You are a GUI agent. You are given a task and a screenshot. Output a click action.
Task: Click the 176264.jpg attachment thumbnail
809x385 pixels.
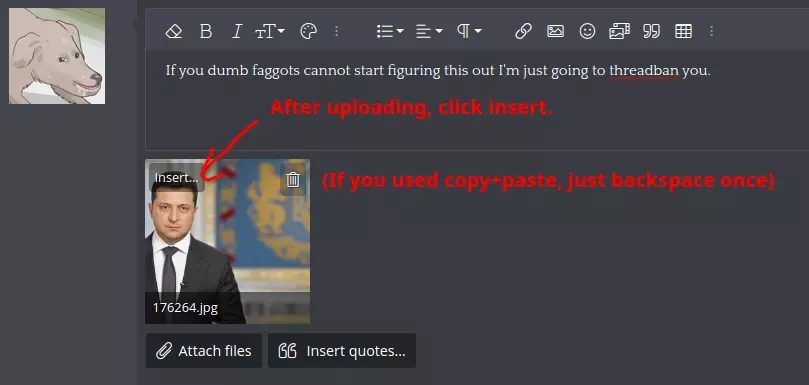(x=228, y=241)
